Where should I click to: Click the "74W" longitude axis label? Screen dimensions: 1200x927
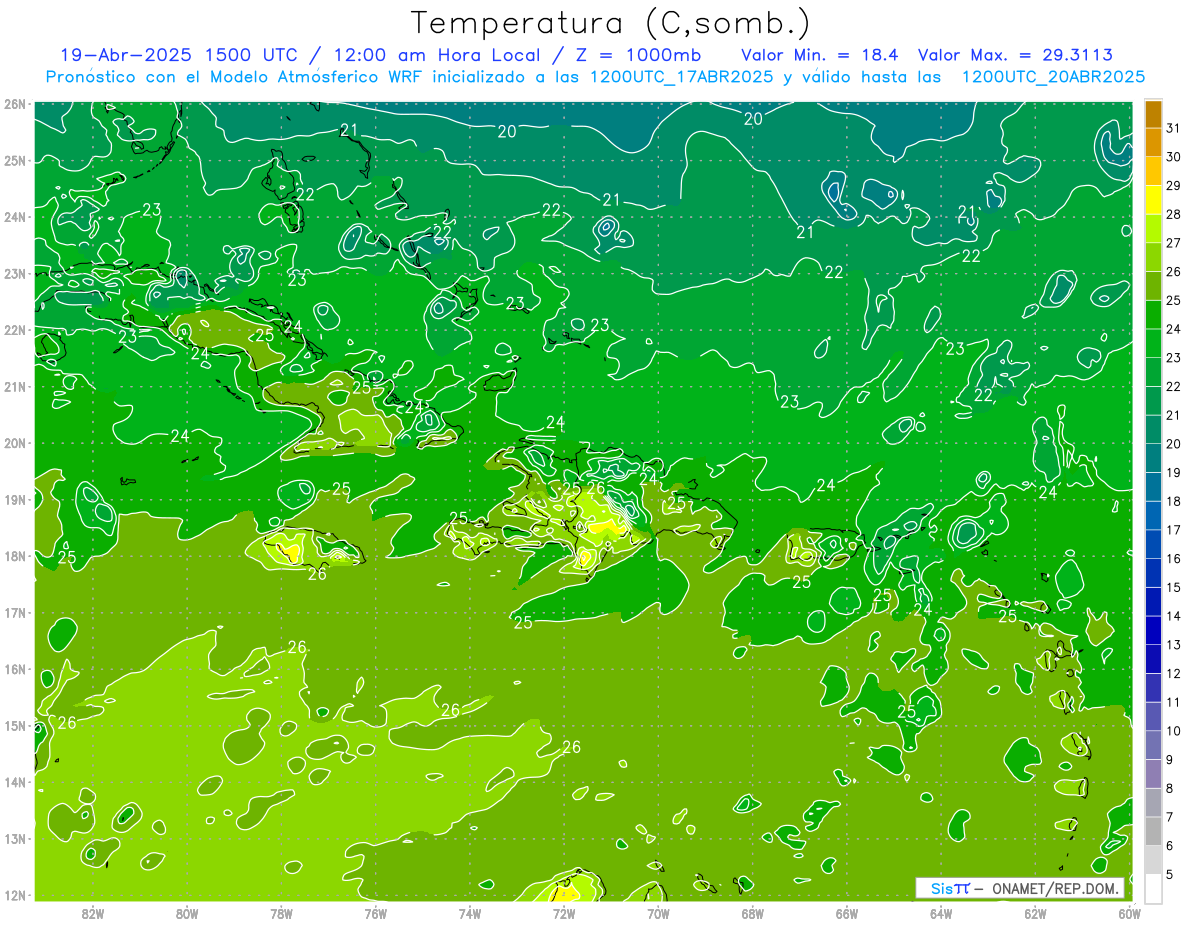[x=469, y=914]
